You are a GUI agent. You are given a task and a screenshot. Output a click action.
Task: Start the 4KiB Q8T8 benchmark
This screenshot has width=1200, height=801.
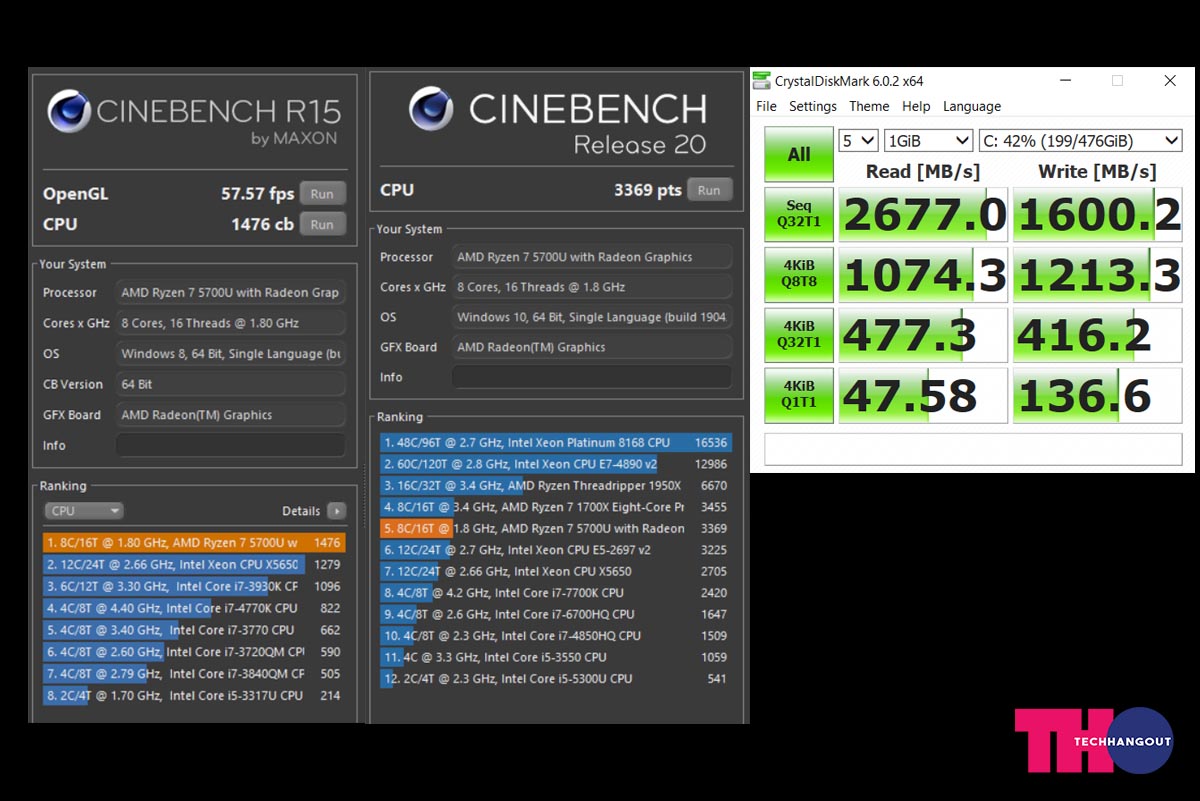pos(799,274)
